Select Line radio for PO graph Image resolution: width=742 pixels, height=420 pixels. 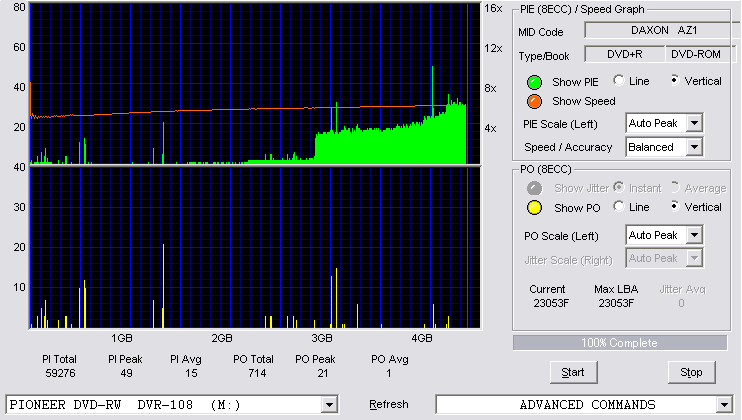coord(618,206)
